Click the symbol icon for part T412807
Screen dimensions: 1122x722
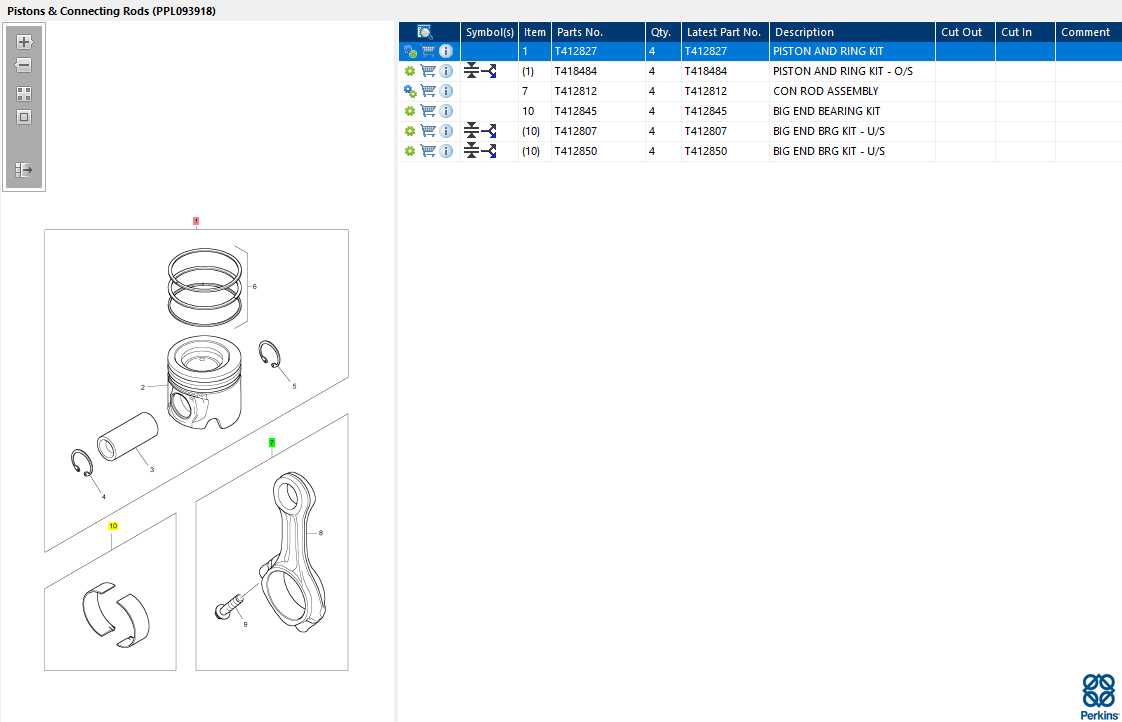coord(480,131)
